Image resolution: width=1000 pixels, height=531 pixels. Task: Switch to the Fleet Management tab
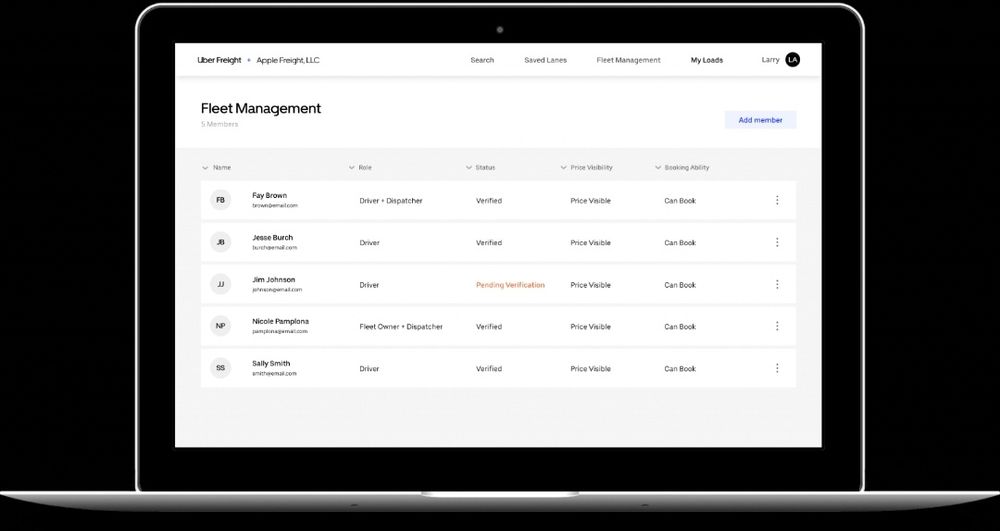pos(628,60)
